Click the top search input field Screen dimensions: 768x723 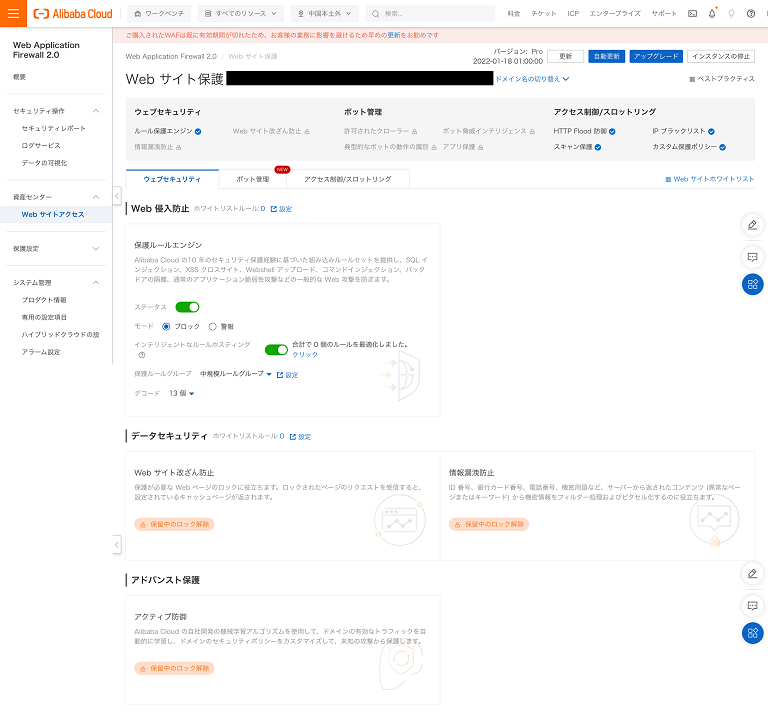coord(430,14)
